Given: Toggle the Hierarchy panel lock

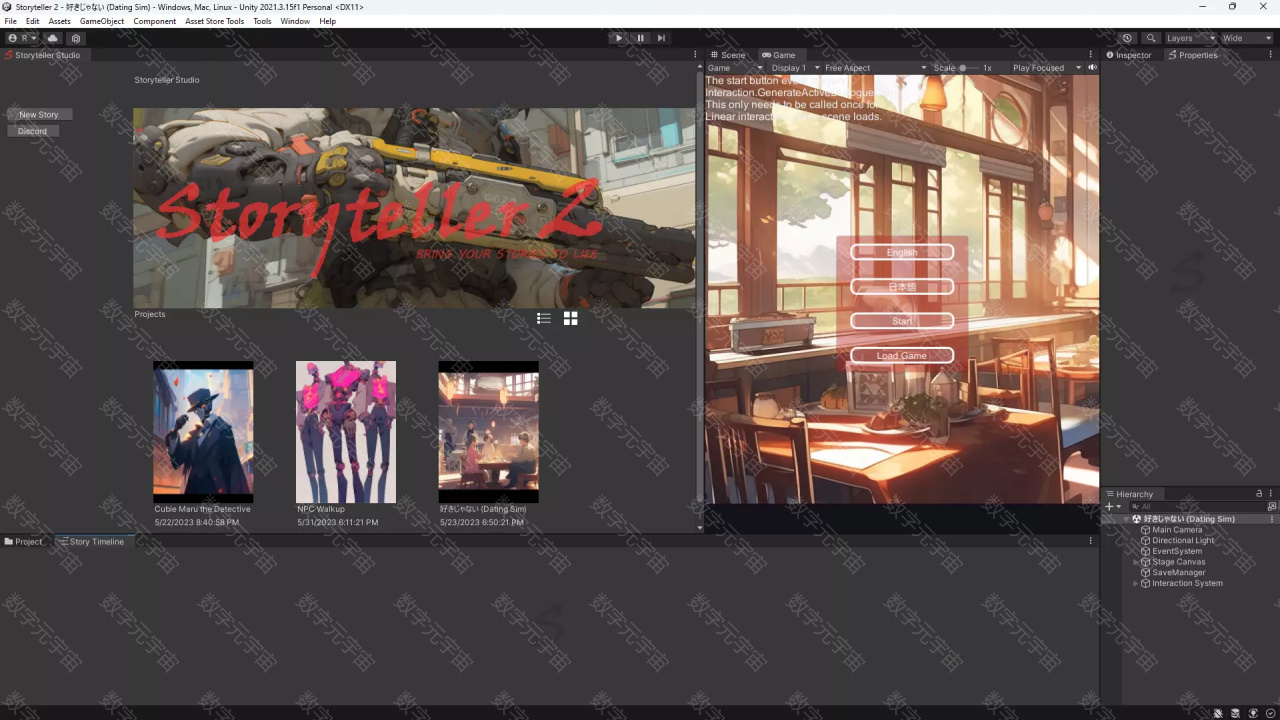Looking at the screenshot, I should point(1259,494).
